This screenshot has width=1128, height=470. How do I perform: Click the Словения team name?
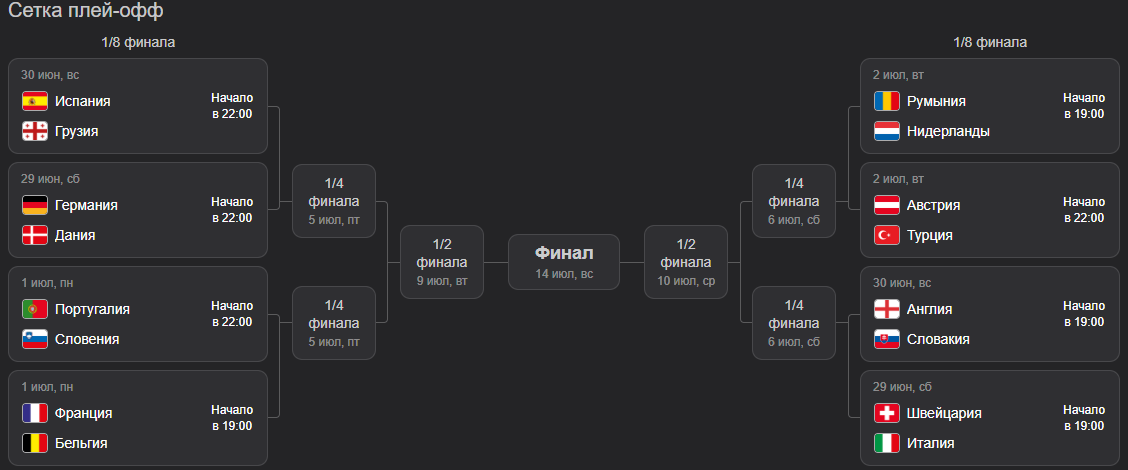(x=87, y=339)
